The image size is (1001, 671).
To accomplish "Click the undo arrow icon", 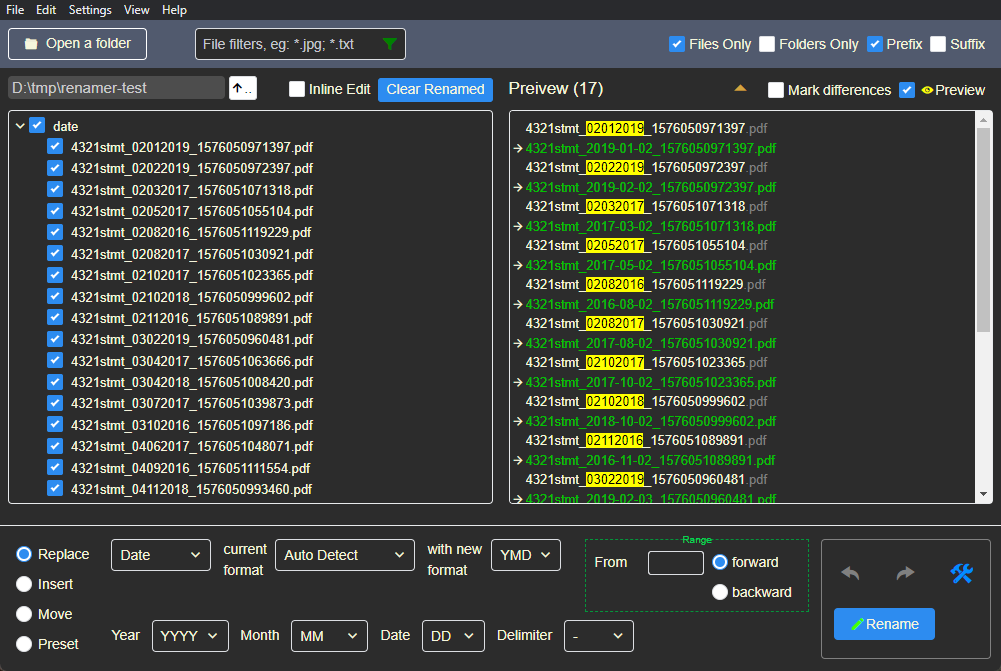I will coord(850,573).
